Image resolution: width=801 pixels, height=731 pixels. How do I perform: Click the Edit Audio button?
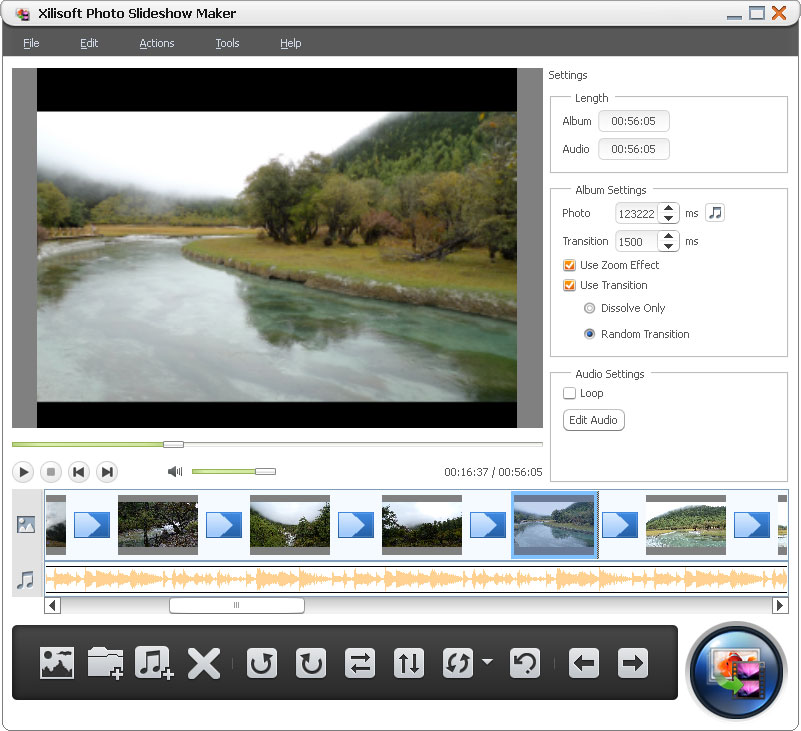click(594, 420)
